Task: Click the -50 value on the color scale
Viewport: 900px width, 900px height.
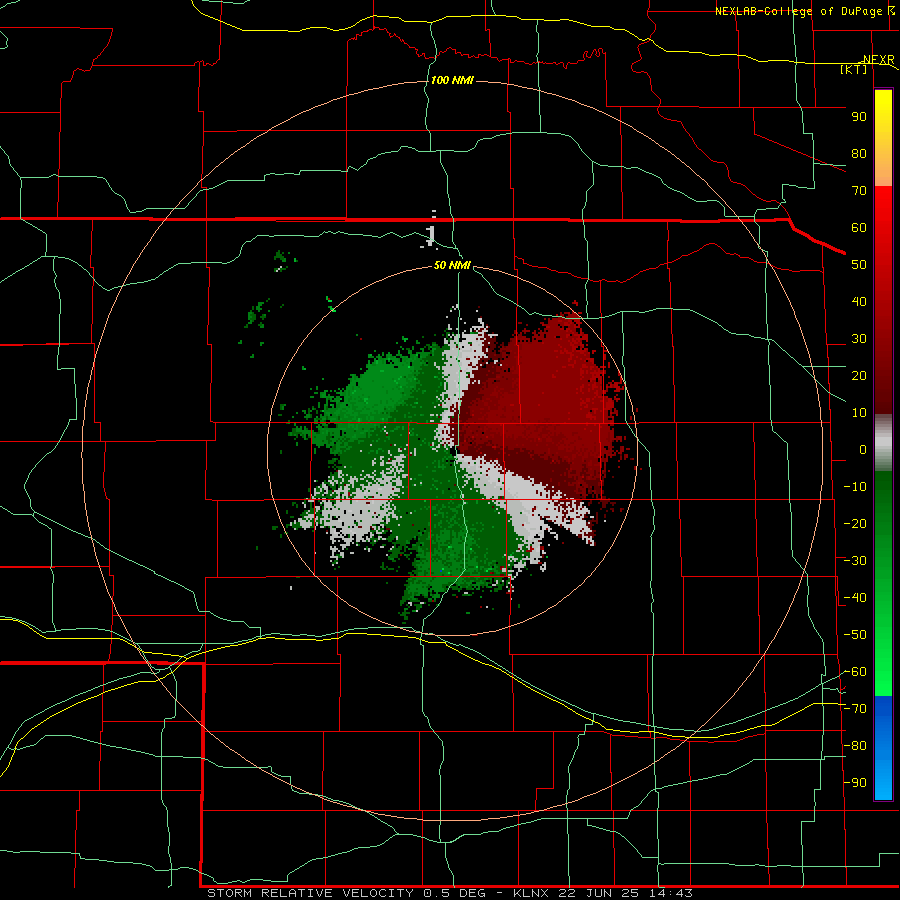Action: pyautogui.click(x=855, y=635)
